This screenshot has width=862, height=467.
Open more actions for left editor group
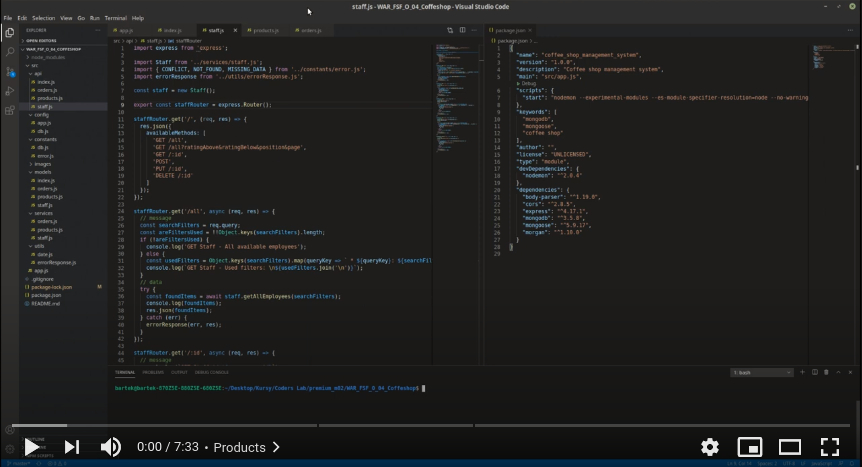click(x=474, y=30)
